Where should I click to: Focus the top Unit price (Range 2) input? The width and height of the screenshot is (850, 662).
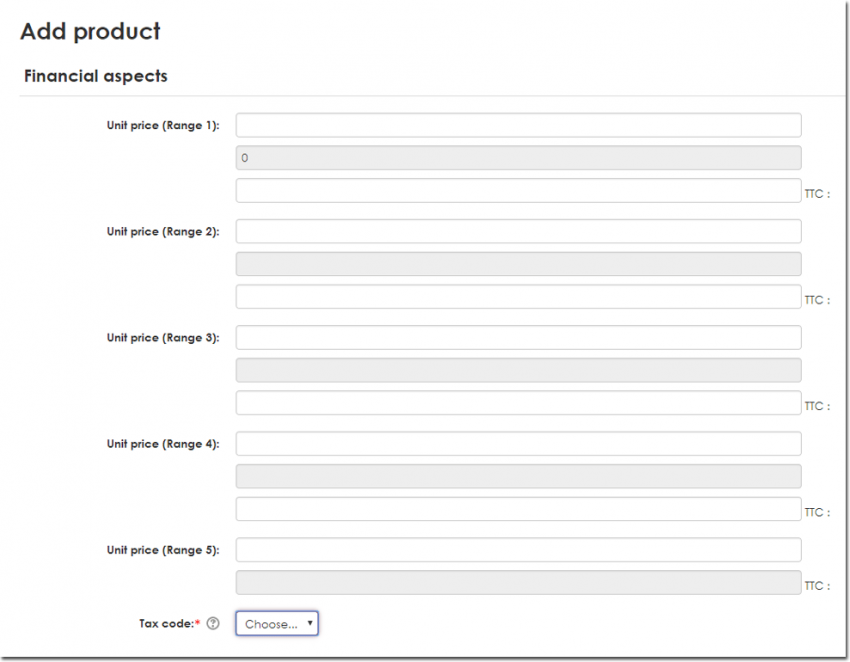(x=518, y=231)
